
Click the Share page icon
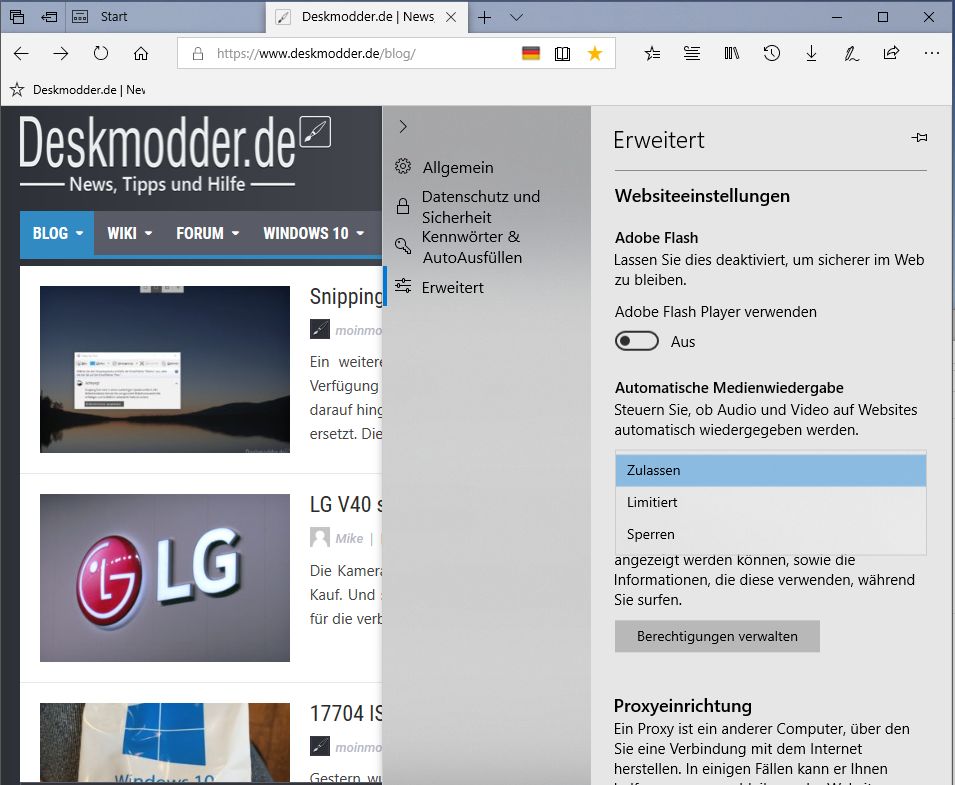(891, 54)
